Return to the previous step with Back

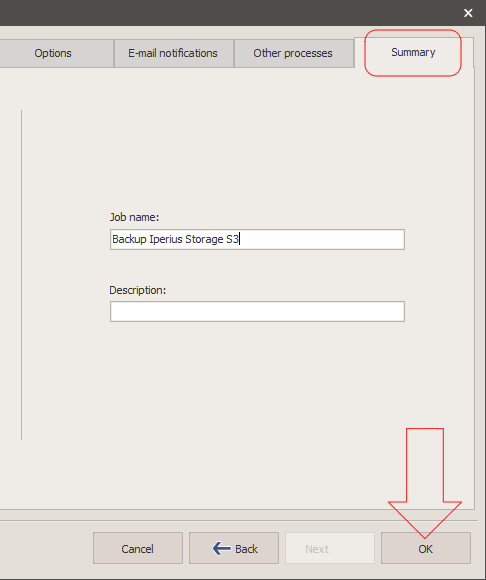coord(234,548)
